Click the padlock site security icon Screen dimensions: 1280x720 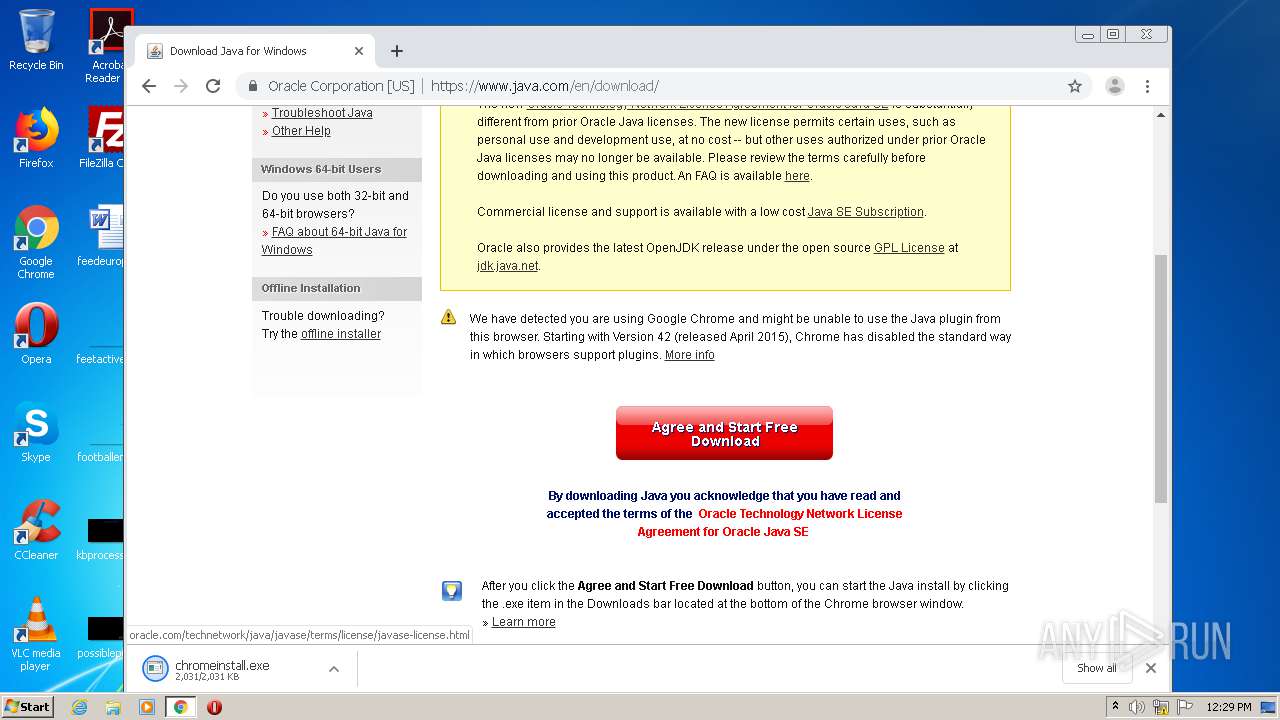(254, 86)
